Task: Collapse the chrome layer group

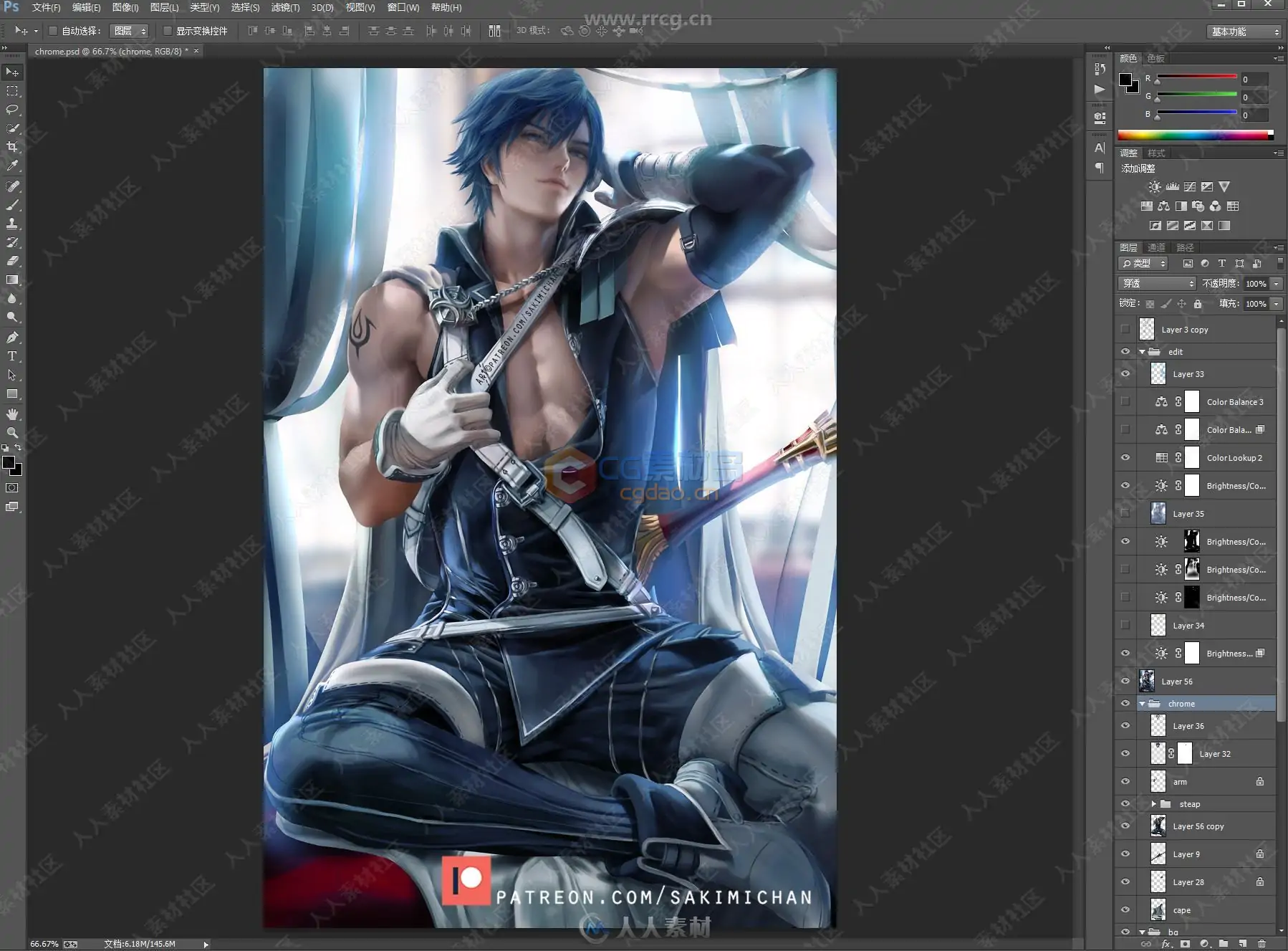Action: (1142, 704)
